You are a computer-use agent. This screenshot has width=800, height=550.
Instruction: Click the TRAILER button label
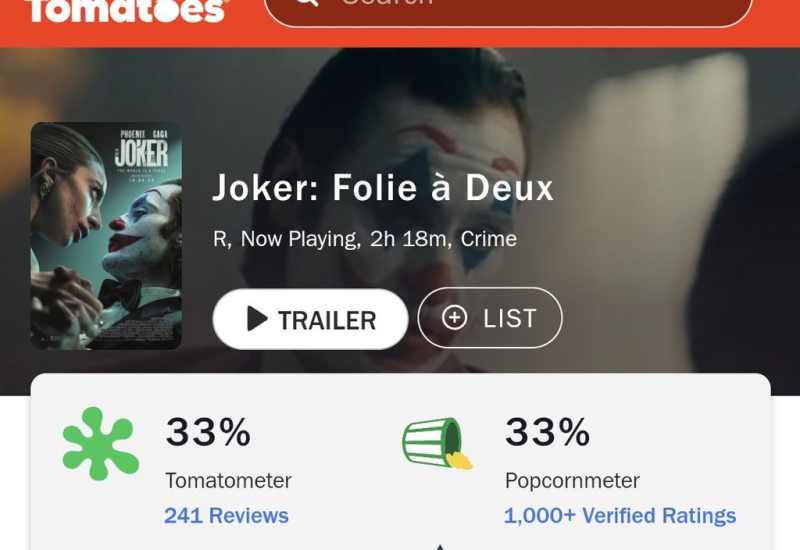pyautogui.click(x=326, y=320)
